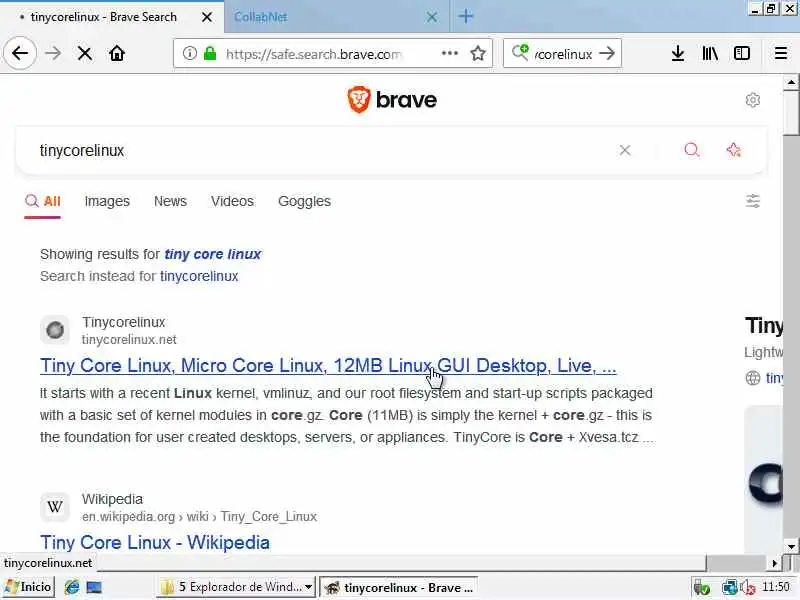Run search with the magnifier button

point(692,149)
